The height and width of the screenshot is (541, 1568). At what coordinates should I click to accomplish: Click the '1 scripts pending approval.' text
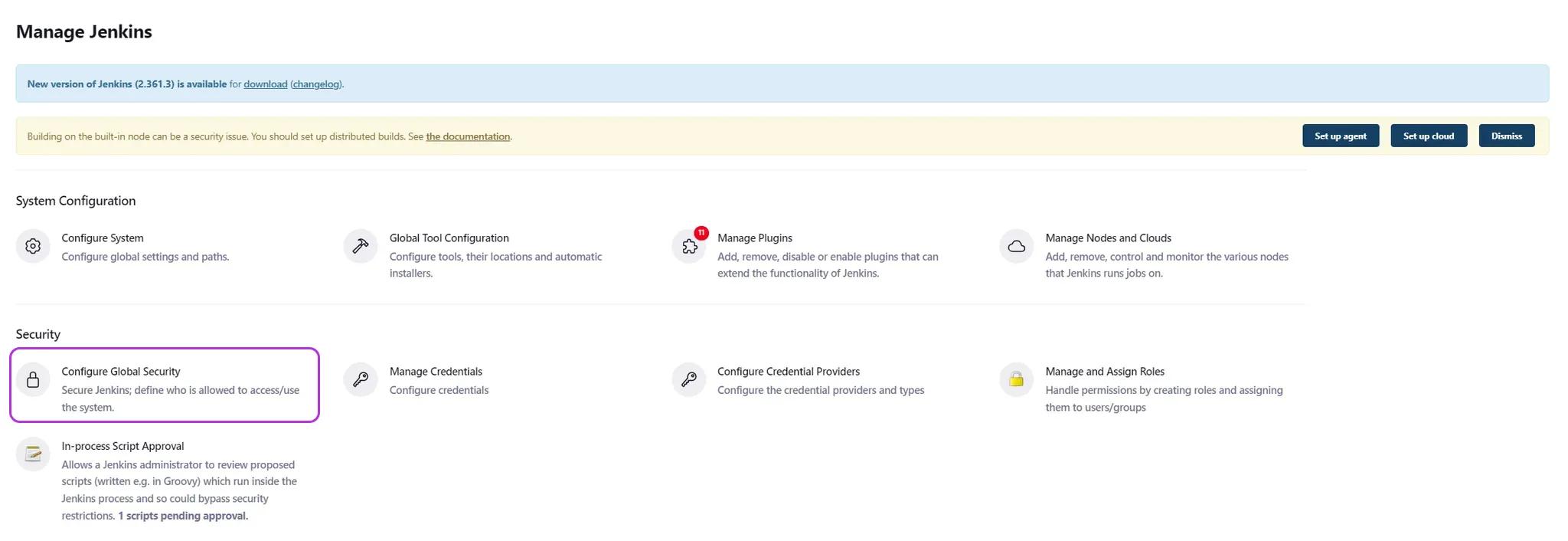pos(183,516)
